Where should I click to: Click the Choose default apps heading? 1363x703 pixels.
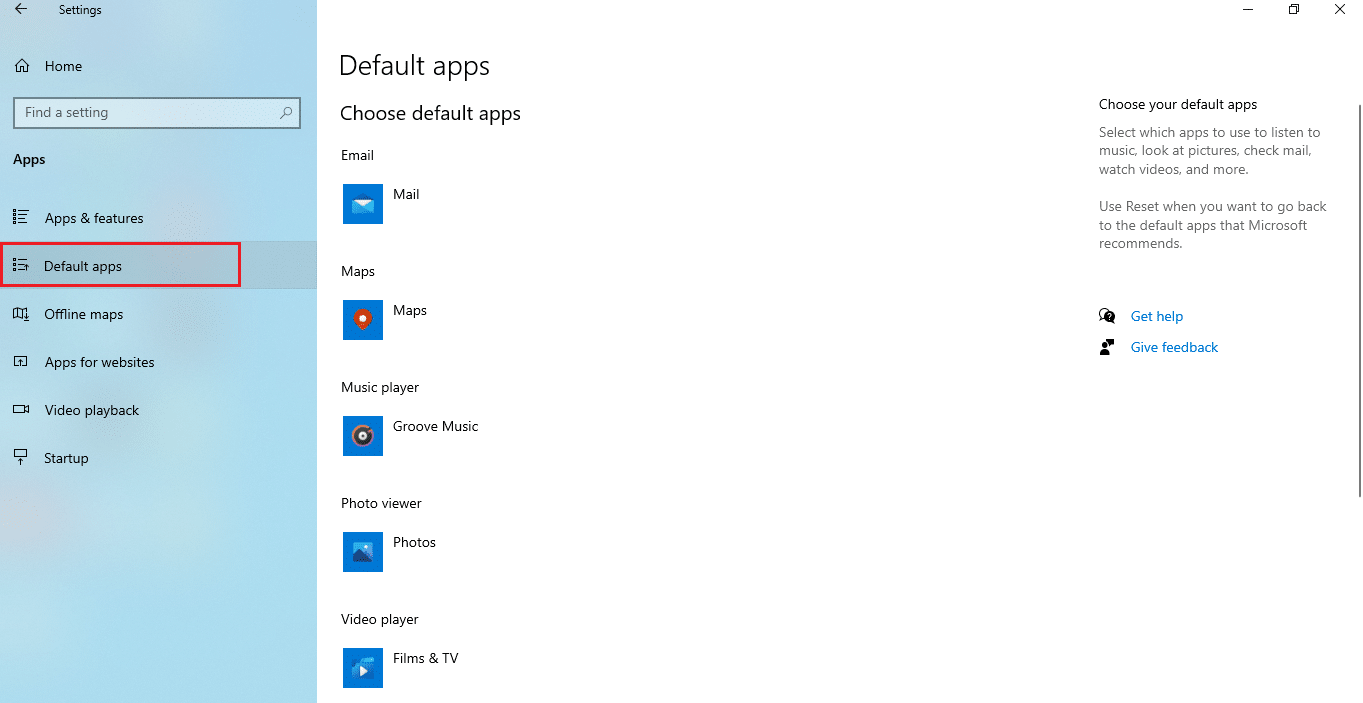coord(430,114)
